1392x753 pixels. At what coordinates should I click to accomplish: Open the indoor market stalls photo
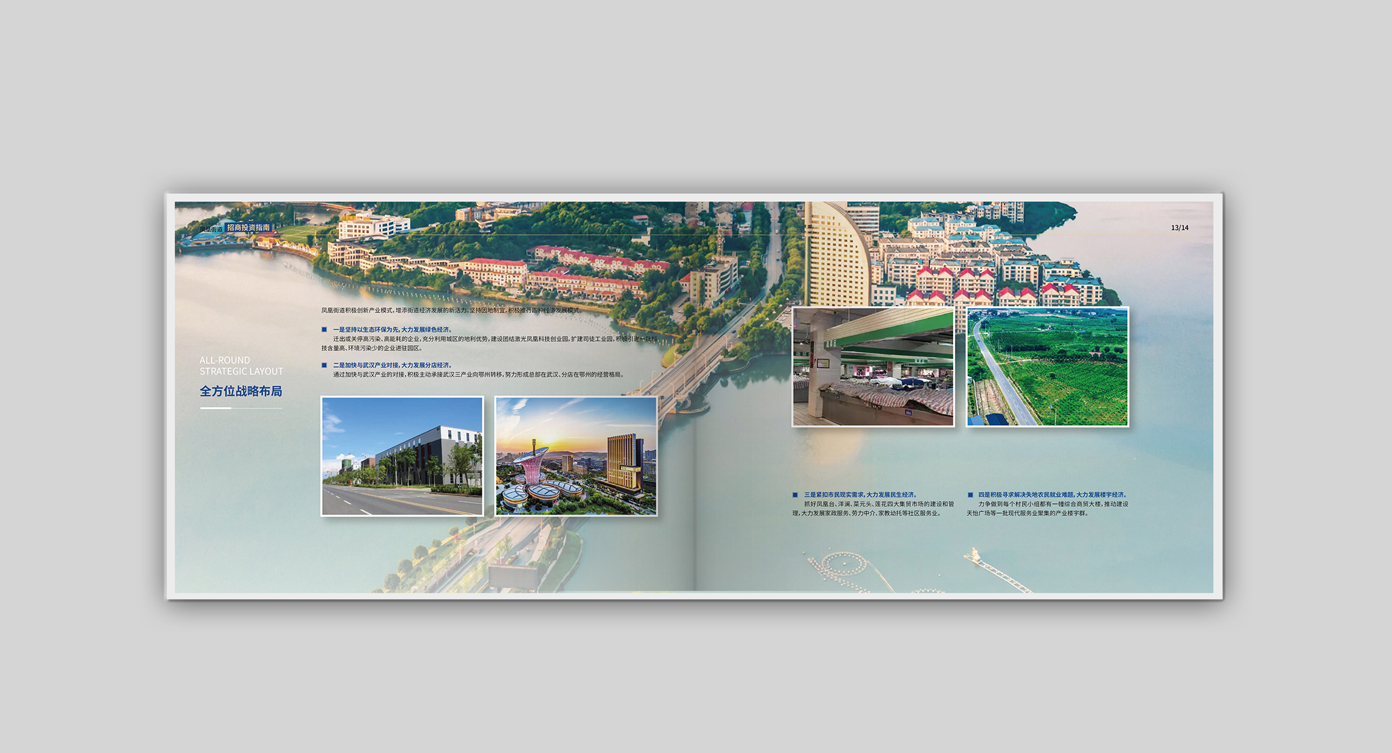873,367
